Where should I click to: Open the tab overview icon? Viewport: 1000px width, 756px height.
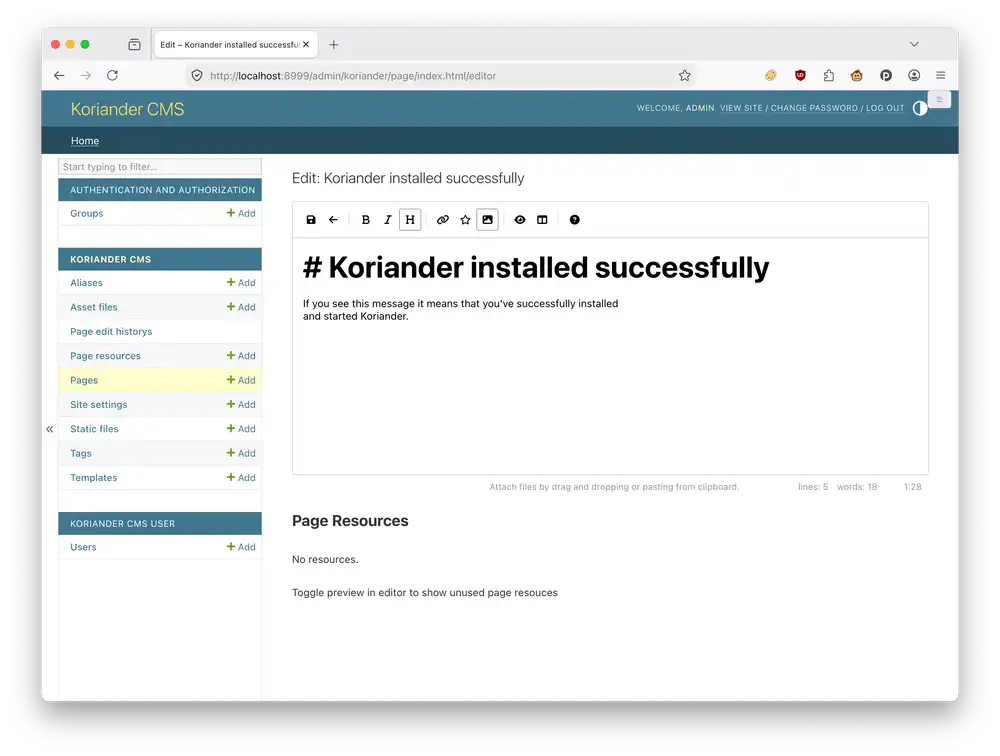[x=134, y=45]
